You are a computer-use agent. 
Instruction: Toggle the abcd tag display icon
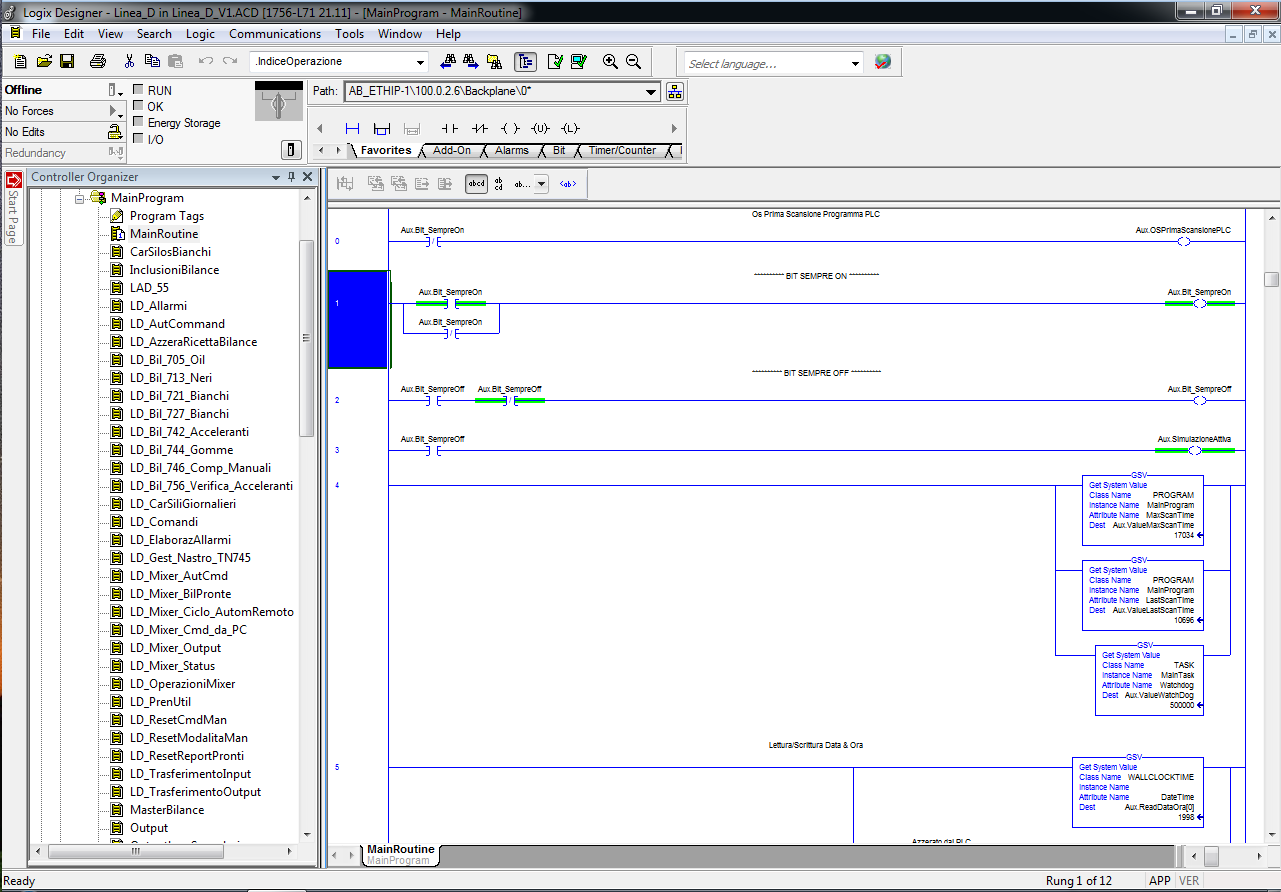pyautogui.click(x=477, y=184)
